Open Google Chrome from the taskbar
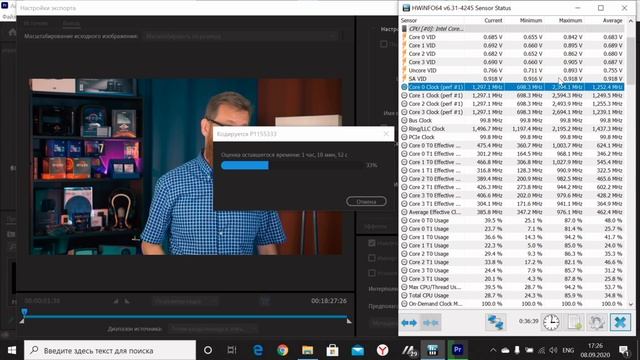The width and height of the screenshot is (640, 360). pyautogui.click(x=282, y=350)
